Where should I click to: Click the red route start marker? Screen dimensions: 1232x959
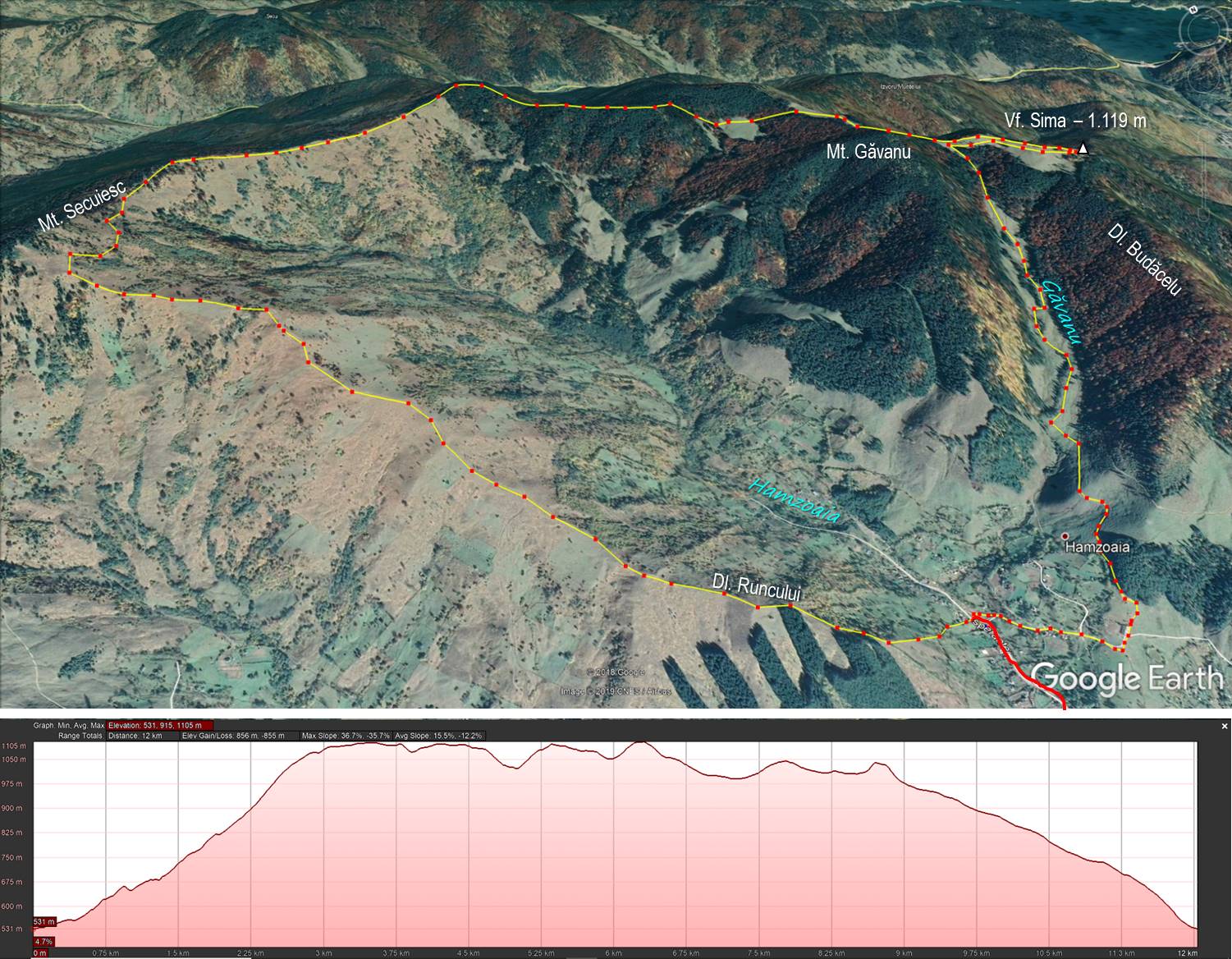975,615
